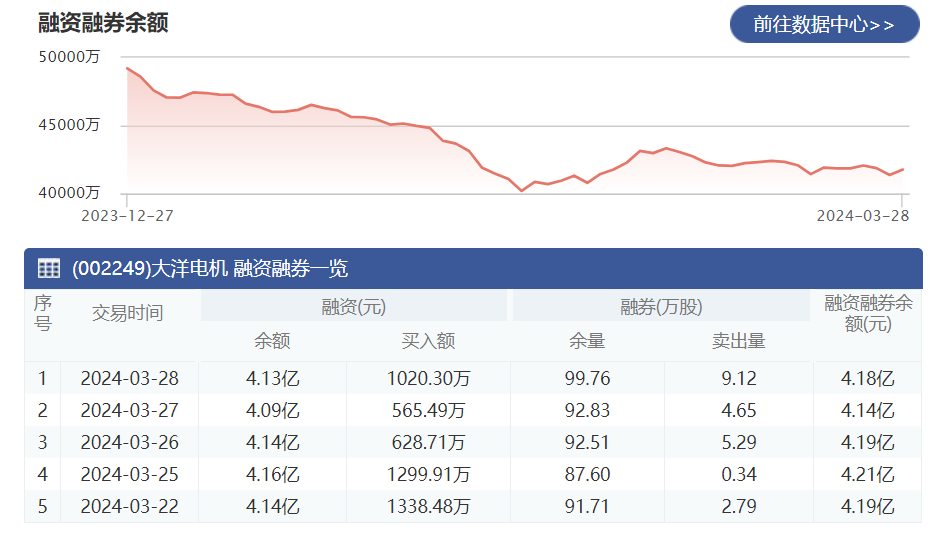Click the 融资融券余额 chart heading

coord(103,23)
